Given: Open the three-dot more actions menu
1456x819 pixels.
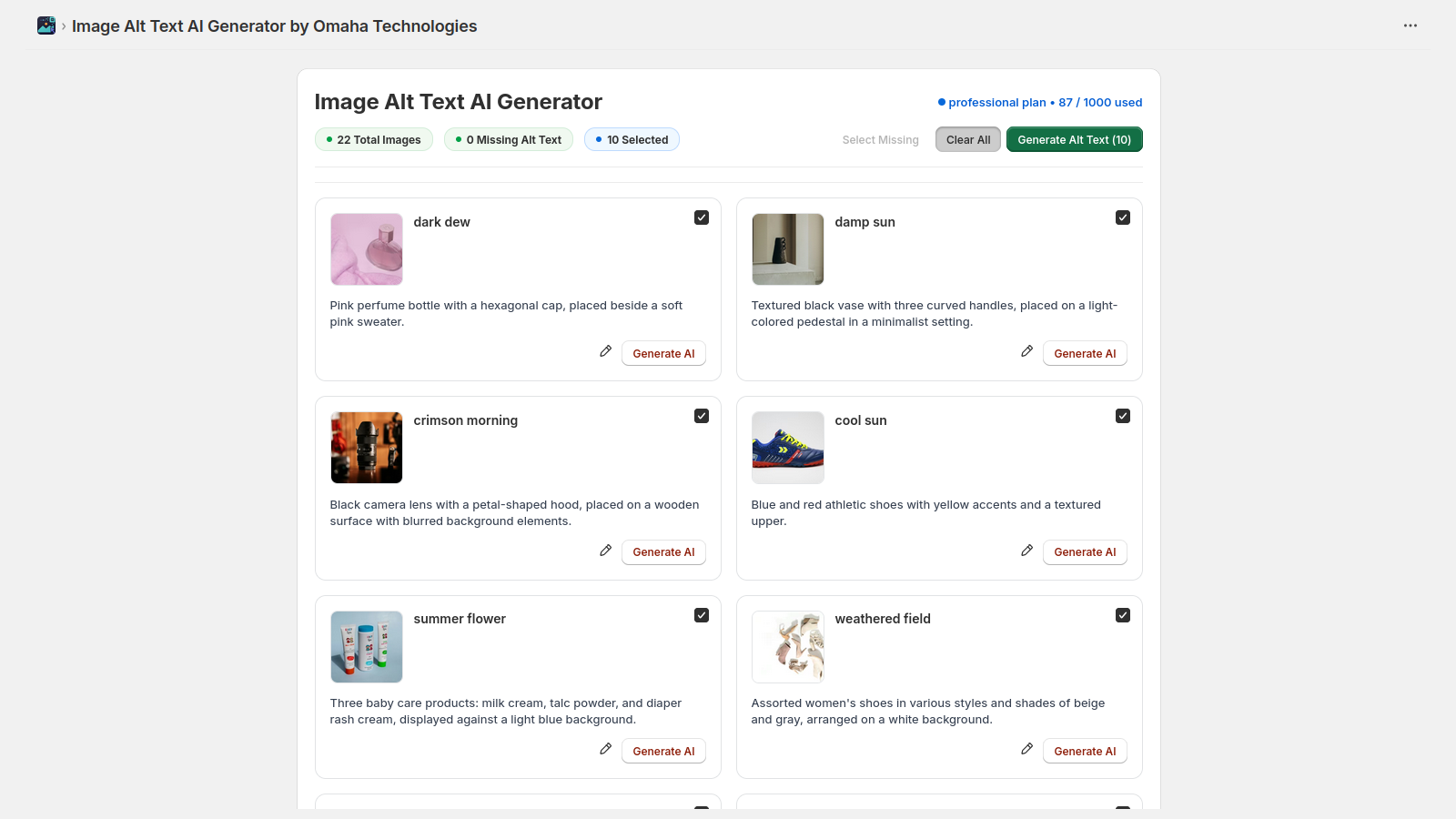Looking at the screenshot, I should tap(1410, 25).
